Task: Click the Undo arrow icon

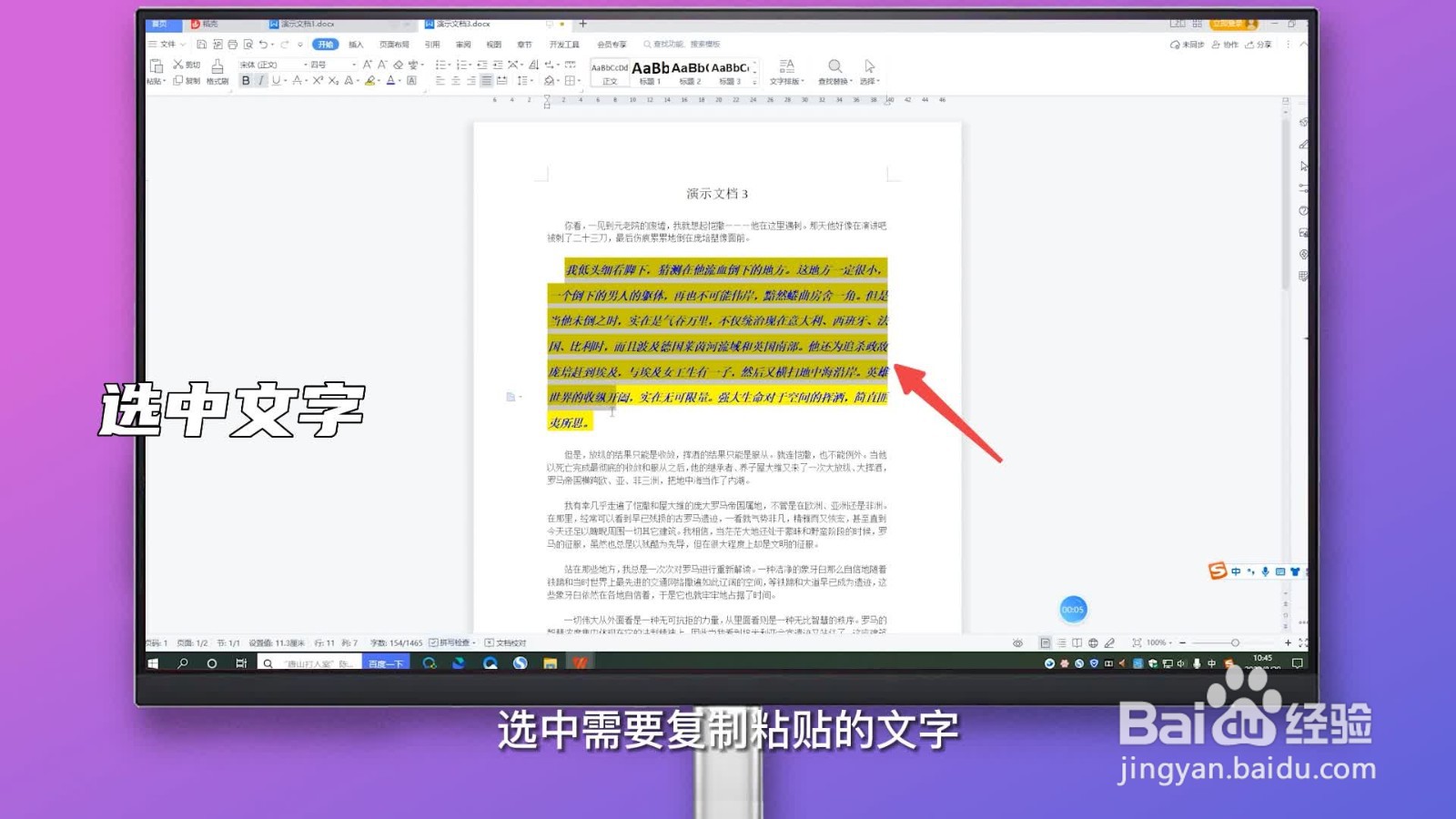Action: [263, 45]
